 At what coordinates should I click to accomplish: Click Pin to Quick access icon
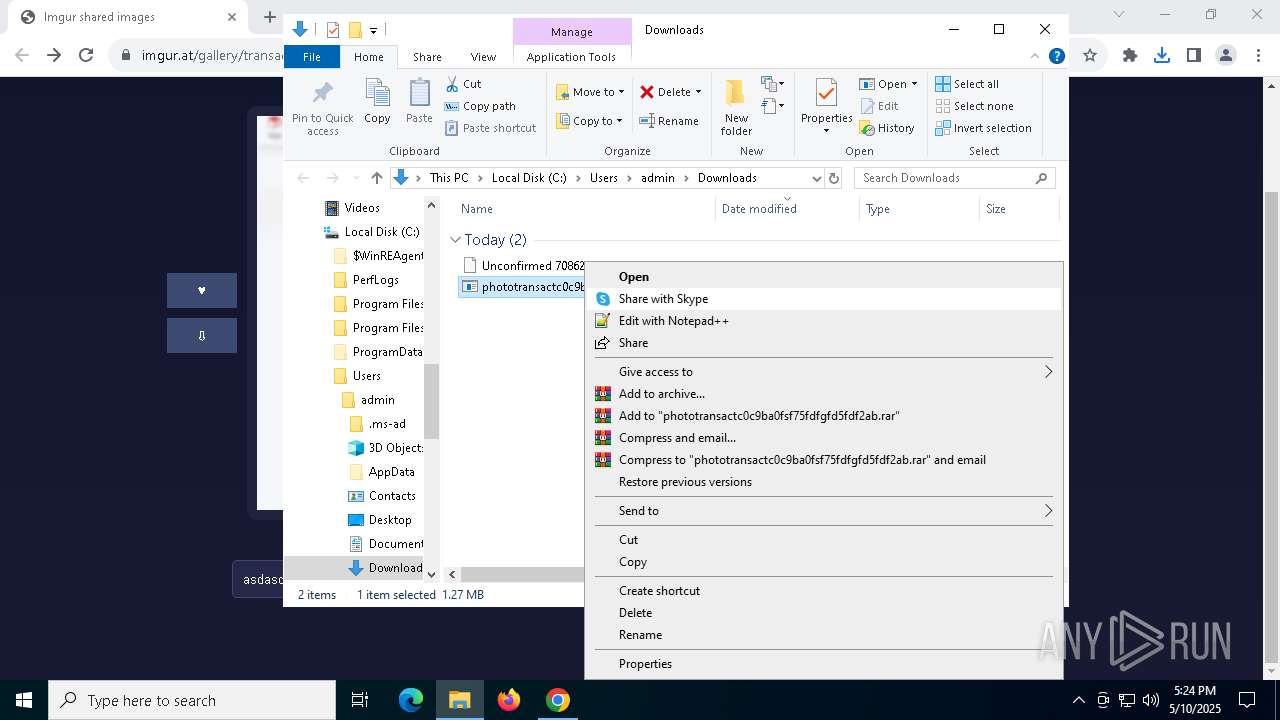coord(322,108)
